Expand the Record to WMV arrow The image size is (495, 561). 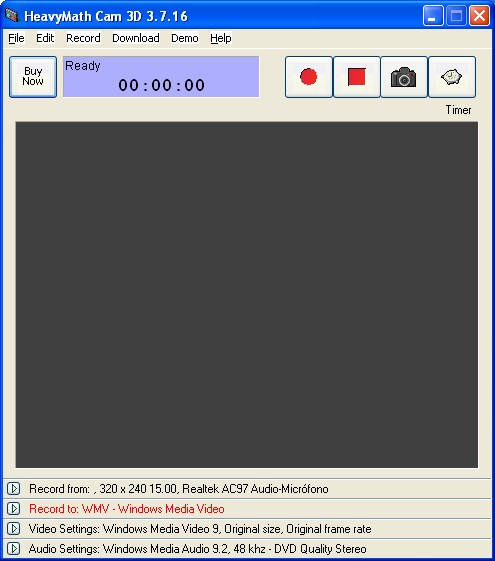pos(14,508)
